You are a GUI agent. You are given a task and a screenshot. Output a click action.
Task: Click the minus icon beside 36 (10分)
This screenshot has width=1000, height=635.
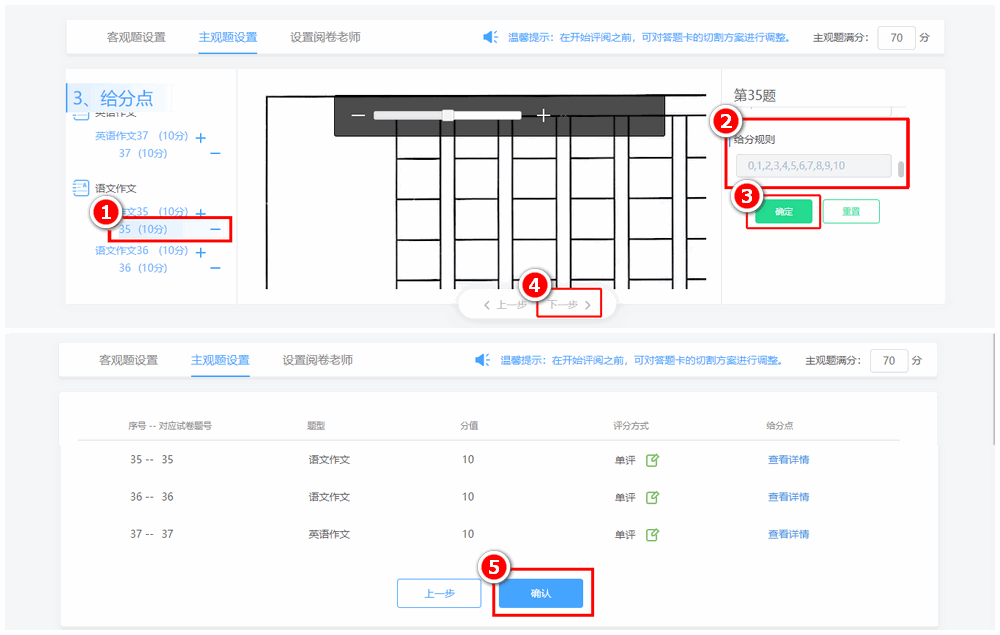pyautogui.click(x=216, y=268)
